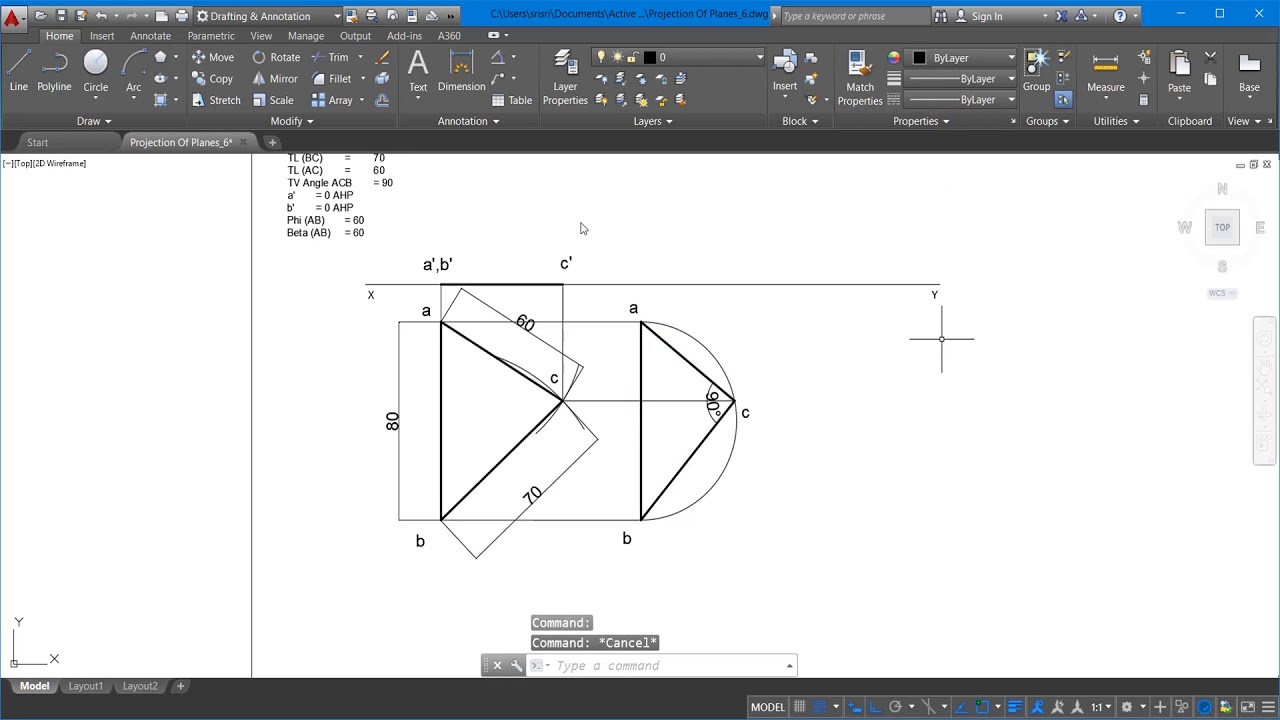Add a new drawing tab with plus
1280x720 pixels.
272,142
